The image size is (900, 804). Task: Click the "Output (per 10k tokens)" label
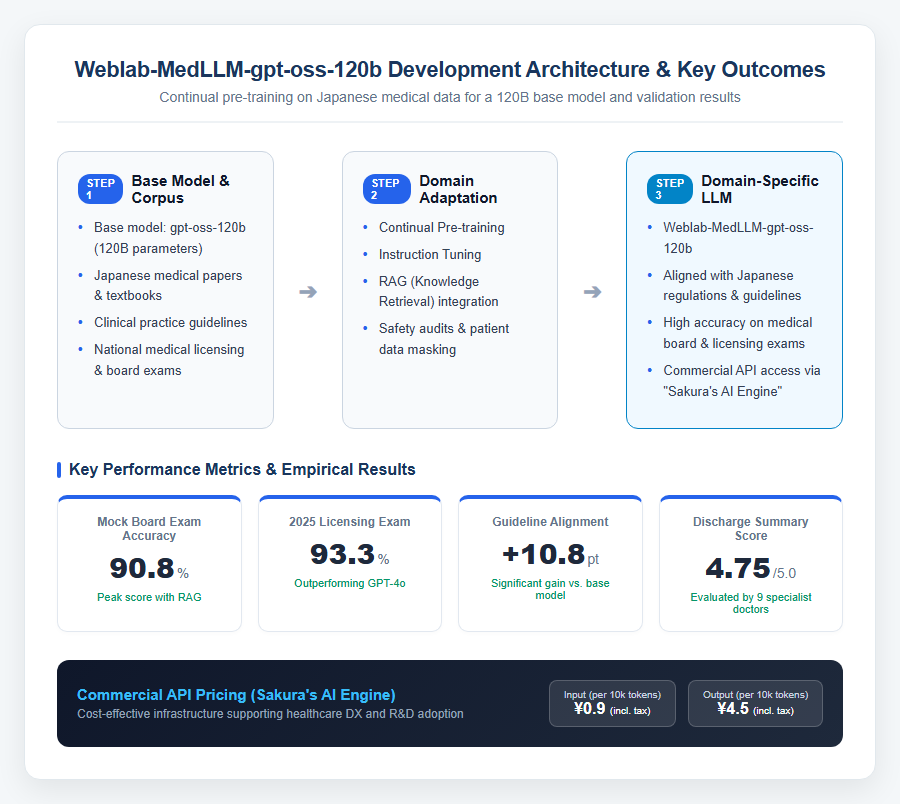tap(755, 695)
